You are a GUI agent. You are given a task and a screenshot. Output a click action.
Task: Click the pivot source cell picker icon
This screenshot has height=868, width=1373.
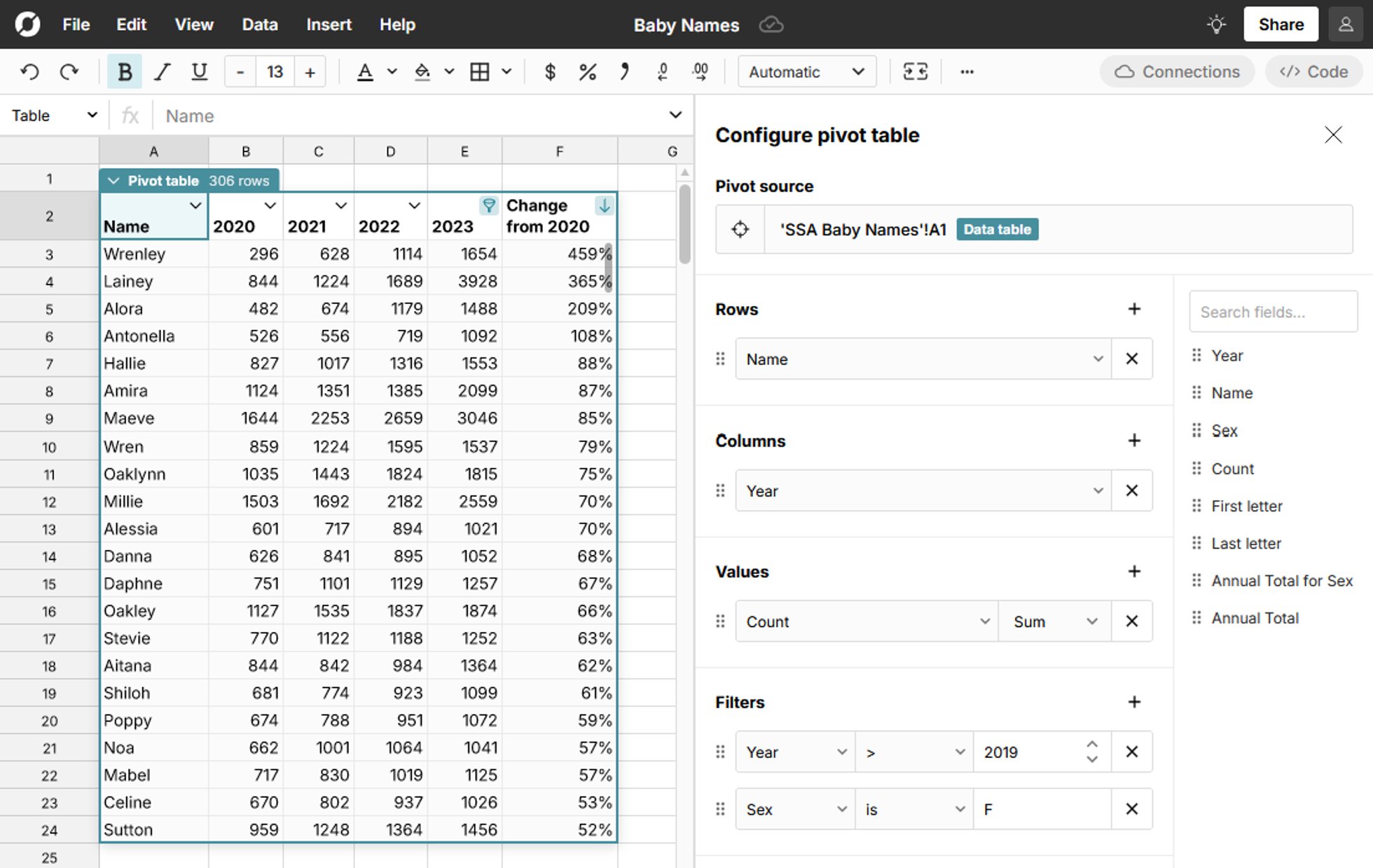[740, 229]
